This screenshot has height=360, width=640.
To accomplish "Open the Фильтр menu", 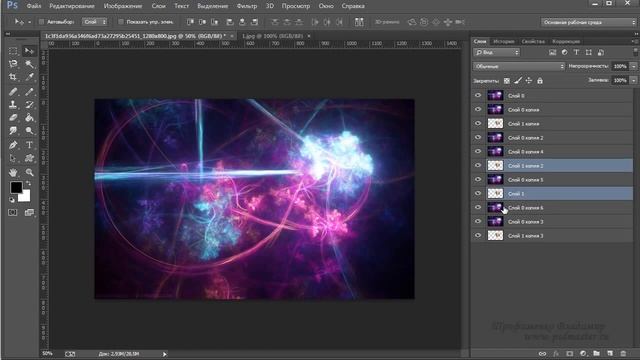I will coord(247,6).
